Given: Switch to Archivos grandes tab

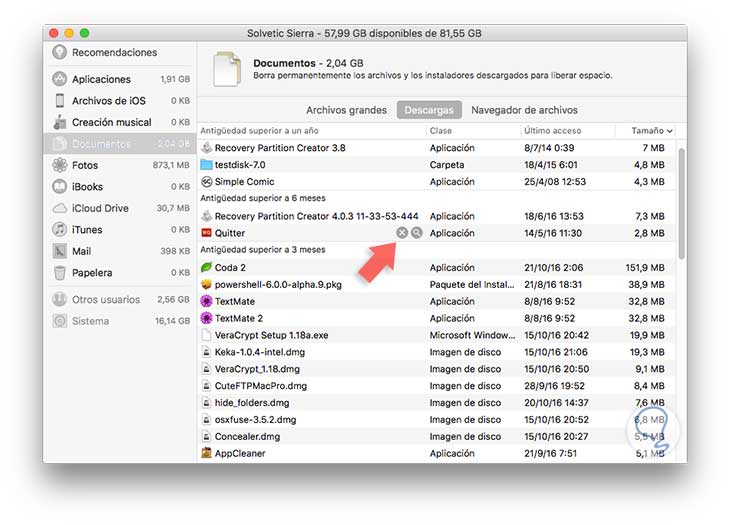Looking at the screenshot, I should tap(346, 110).
